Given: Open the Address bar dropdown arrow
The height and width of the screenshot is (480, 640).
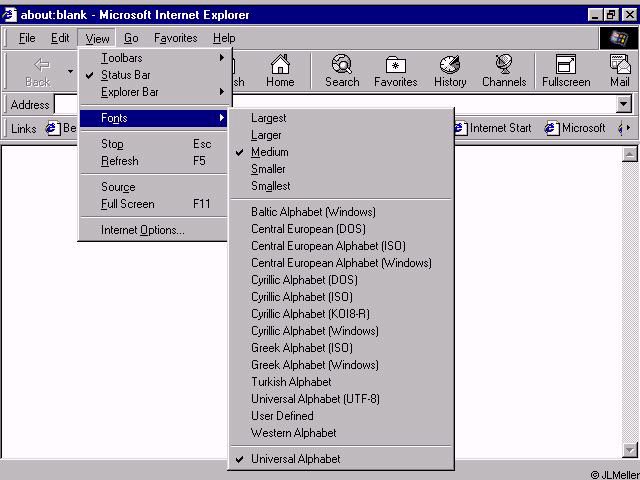Looking at the screenshot, I should coord(623,104).
